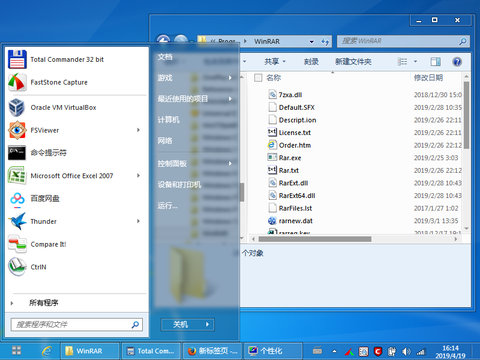Open FSViewer program entry
This screenshot has height=360, width=480.
coord(77,130)
